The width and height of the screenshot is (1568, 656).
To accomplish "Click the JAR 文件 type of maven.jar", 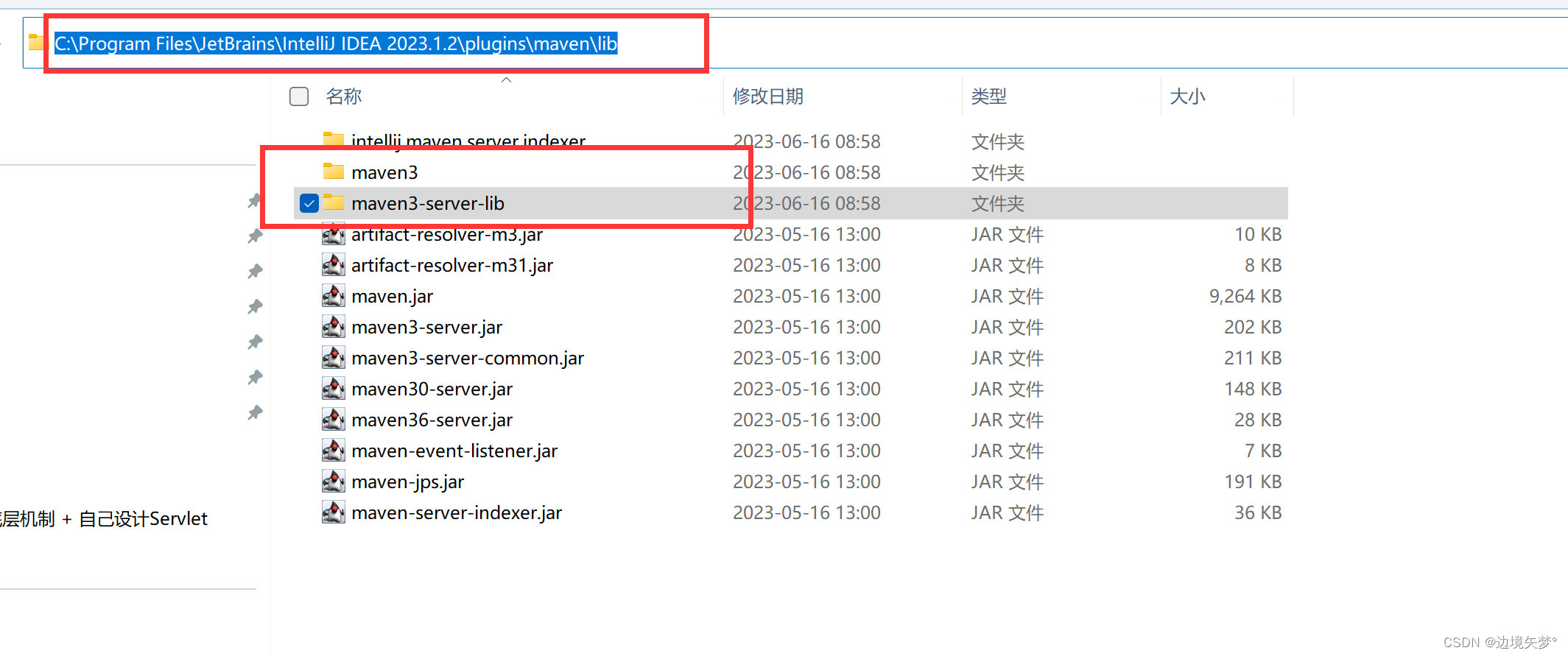I will [1008, 296].
